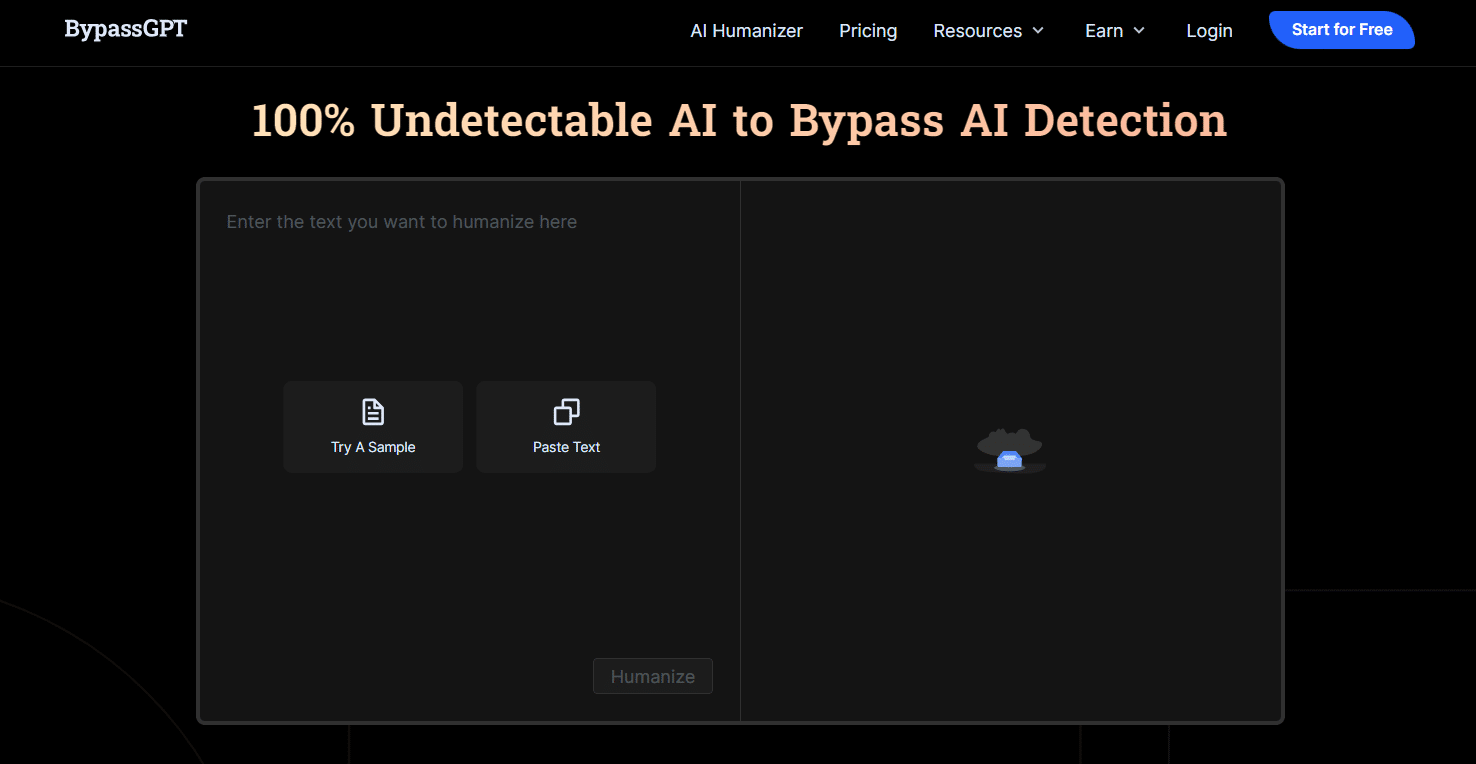Open the AI Humanizer page
The width and height of the screenshot is (1476, 764).
click(746, 31)
